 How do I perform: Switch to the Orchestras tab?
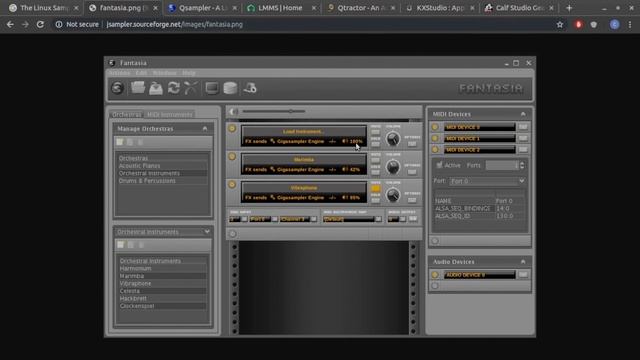point(127,115)
